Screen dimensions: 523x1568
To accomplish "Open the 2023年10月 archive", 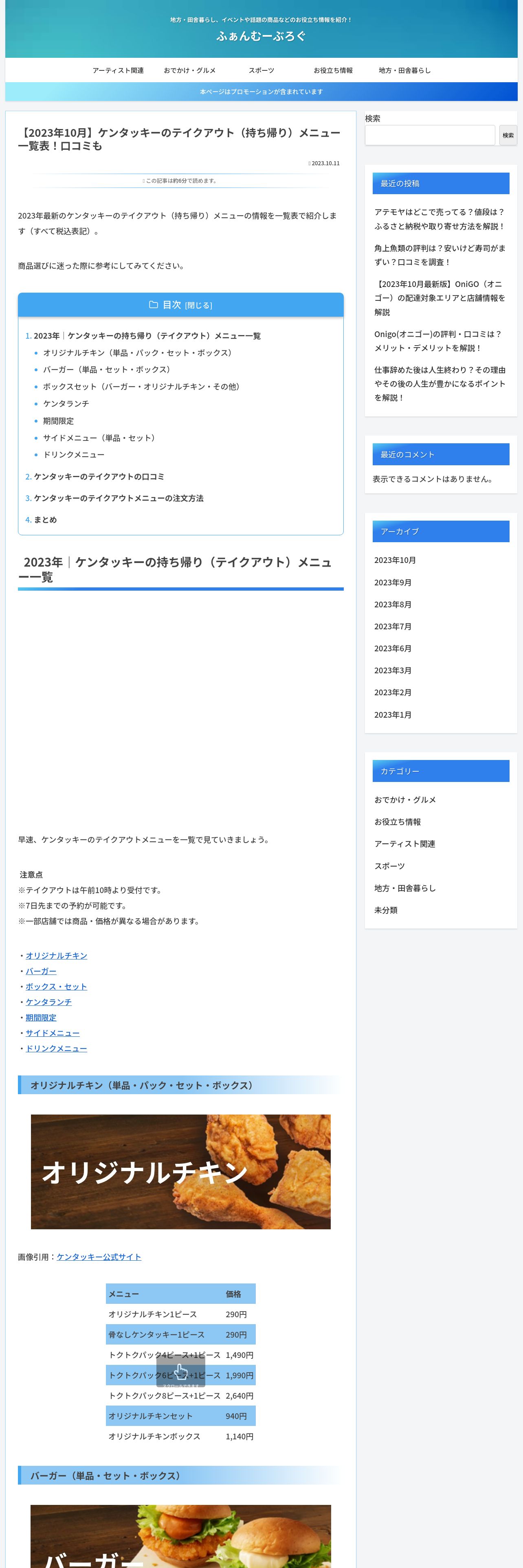I will [395, 561].
